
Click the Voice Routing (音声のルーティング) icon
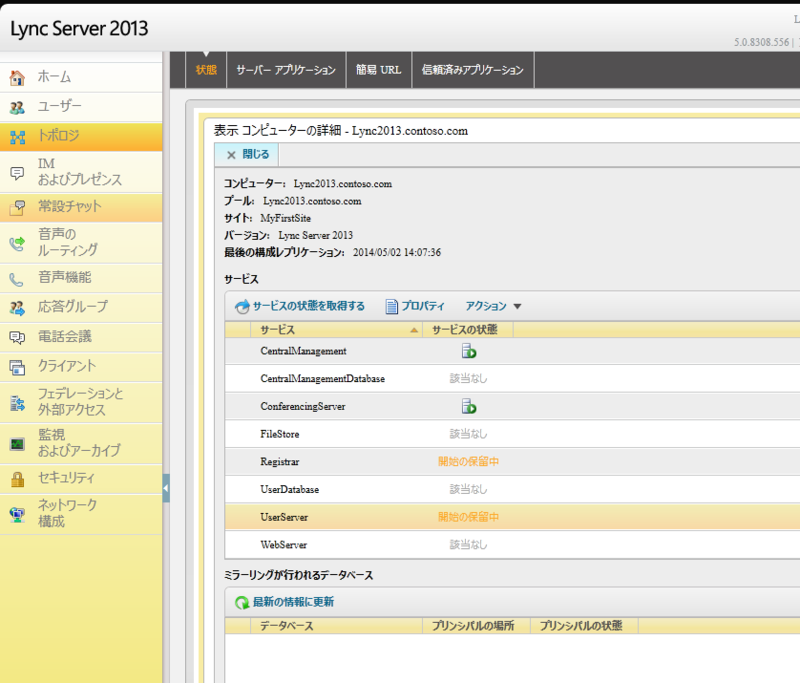pyautogui.click(x=17, y=243)
